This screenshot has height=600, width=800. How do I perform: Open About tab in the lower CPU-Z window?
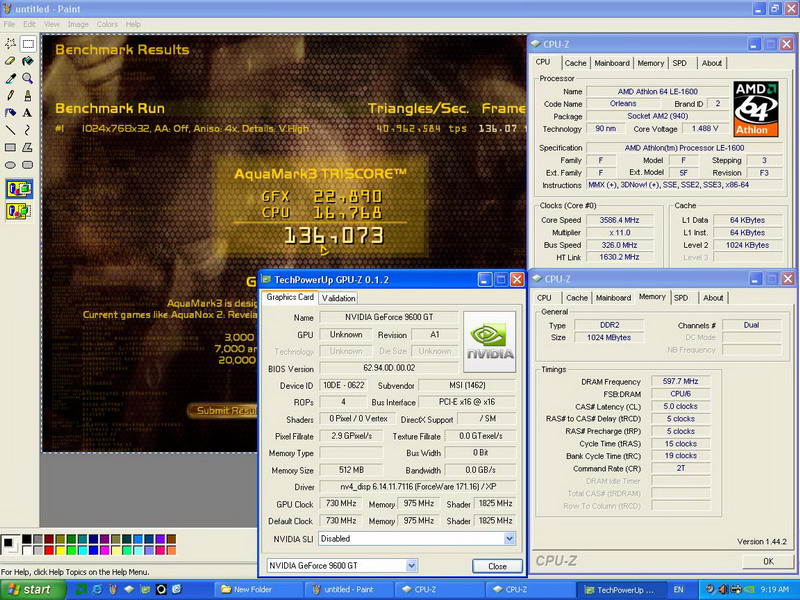pos(713,298)
